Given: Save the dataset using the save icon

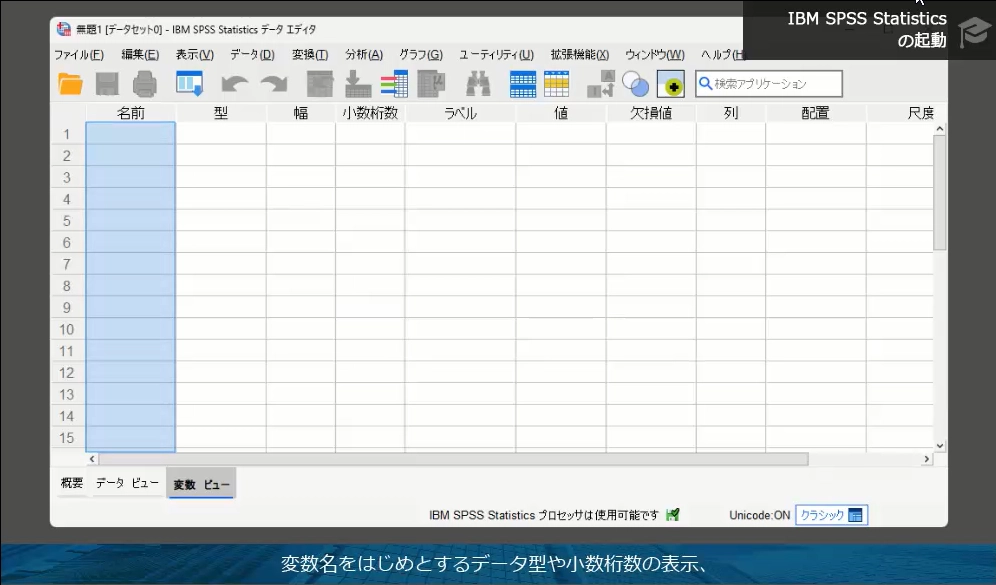Looking at the screenshot, I should click(x=107, y=84).
